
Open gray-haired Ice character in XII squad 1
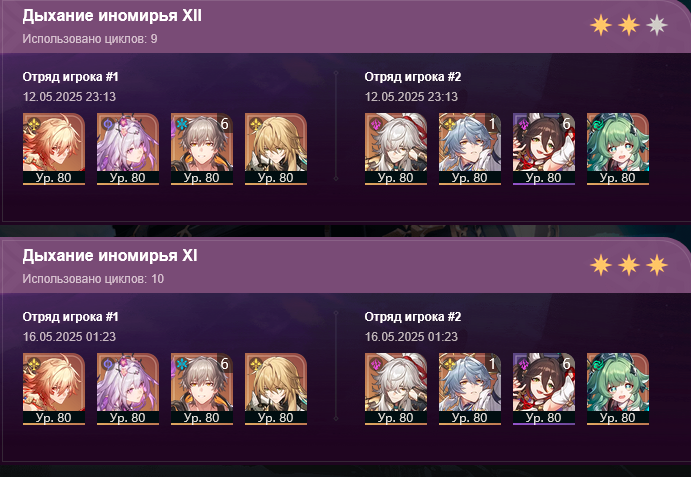pyautogui.click(x=202, y=149)
